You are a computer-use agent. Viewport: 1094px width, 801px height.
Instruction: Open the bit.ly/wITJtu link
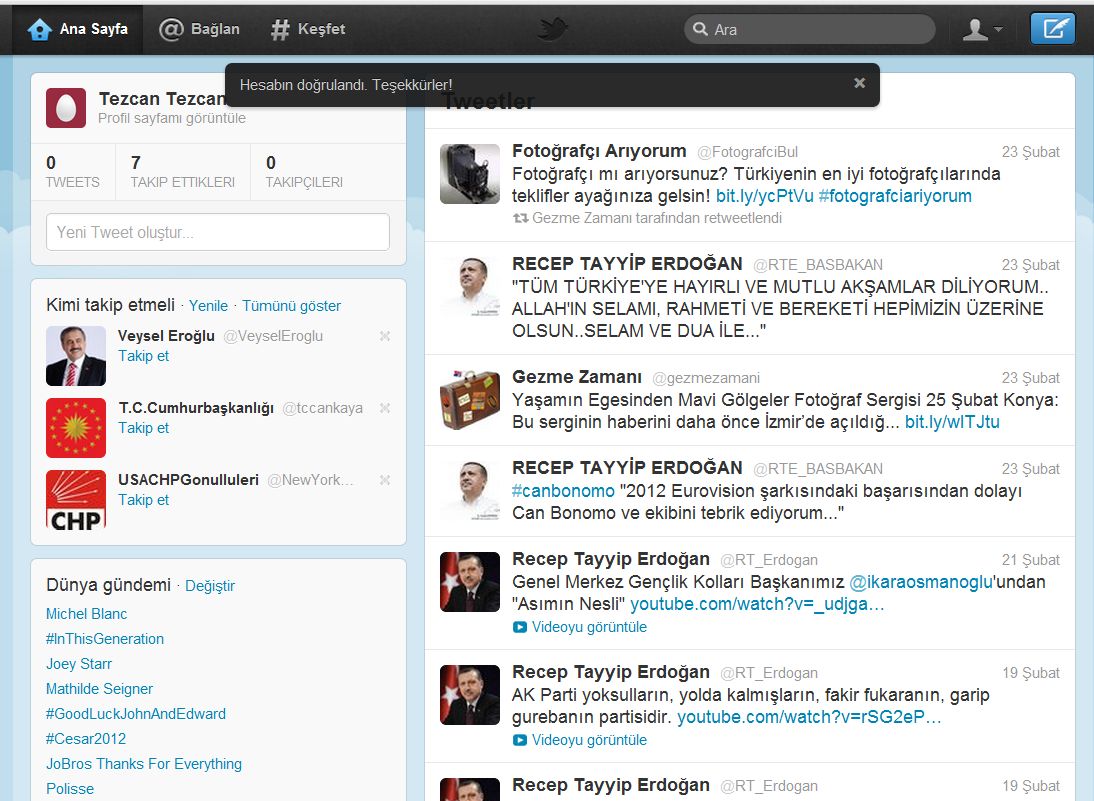[x=952, y=422]
